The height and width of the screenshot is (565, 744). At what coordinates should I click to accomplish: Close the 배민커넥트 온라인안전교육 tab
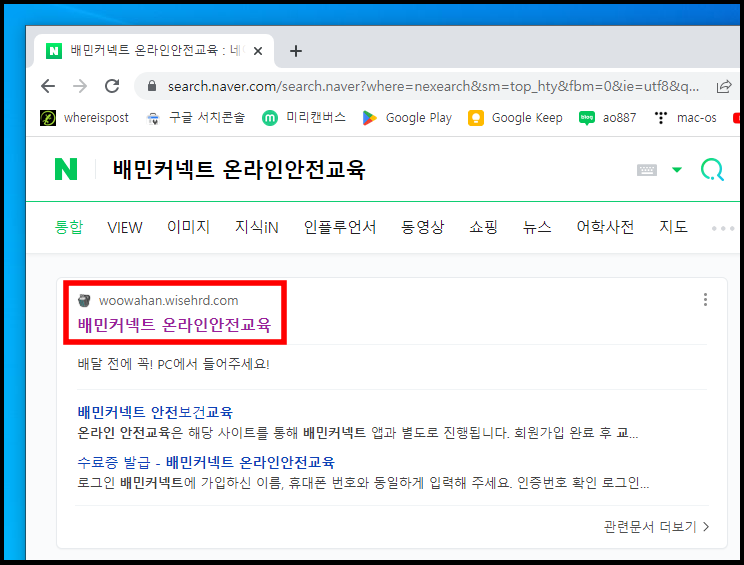[x=258, y=51]
